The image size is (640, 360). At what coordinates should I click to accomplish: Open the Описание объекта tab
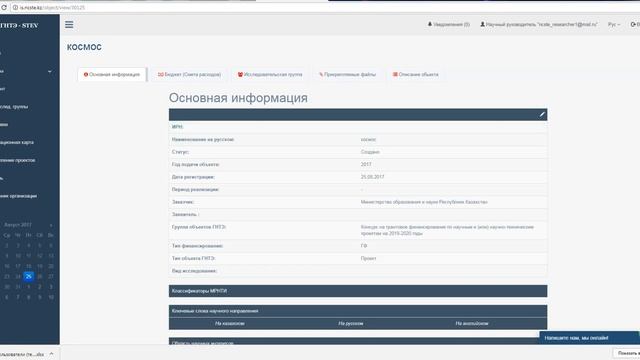[x=416, y=75]
